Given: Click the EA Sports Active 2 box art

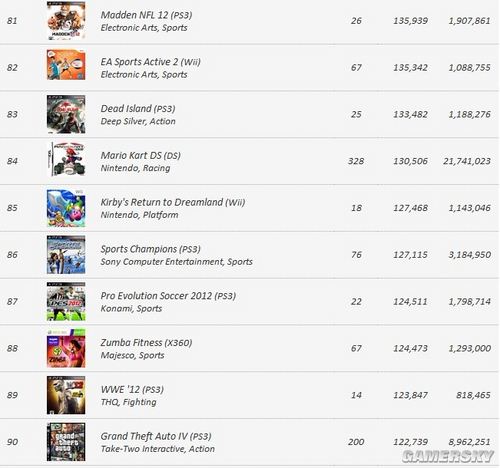Looking at the screenshot, I should (x=66, y=65).
